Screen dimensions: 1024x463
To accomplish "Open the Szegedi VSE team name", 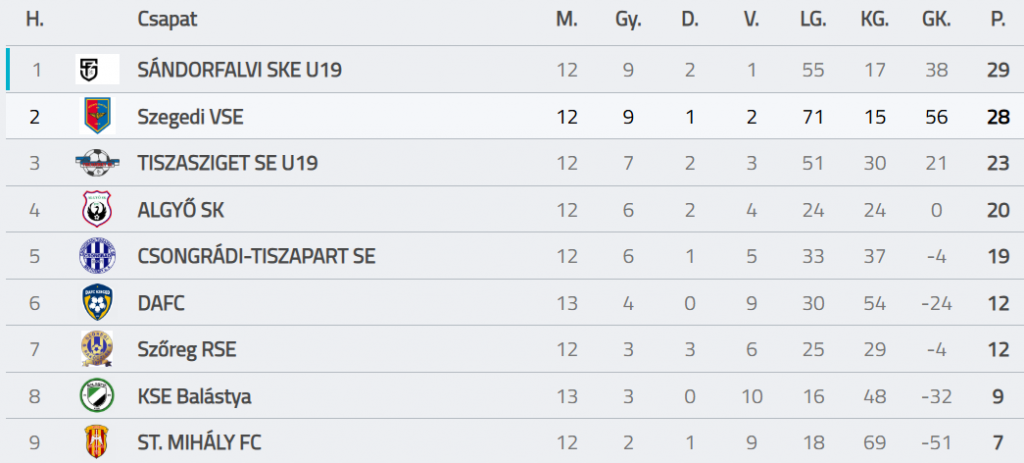I will [190, 117].
